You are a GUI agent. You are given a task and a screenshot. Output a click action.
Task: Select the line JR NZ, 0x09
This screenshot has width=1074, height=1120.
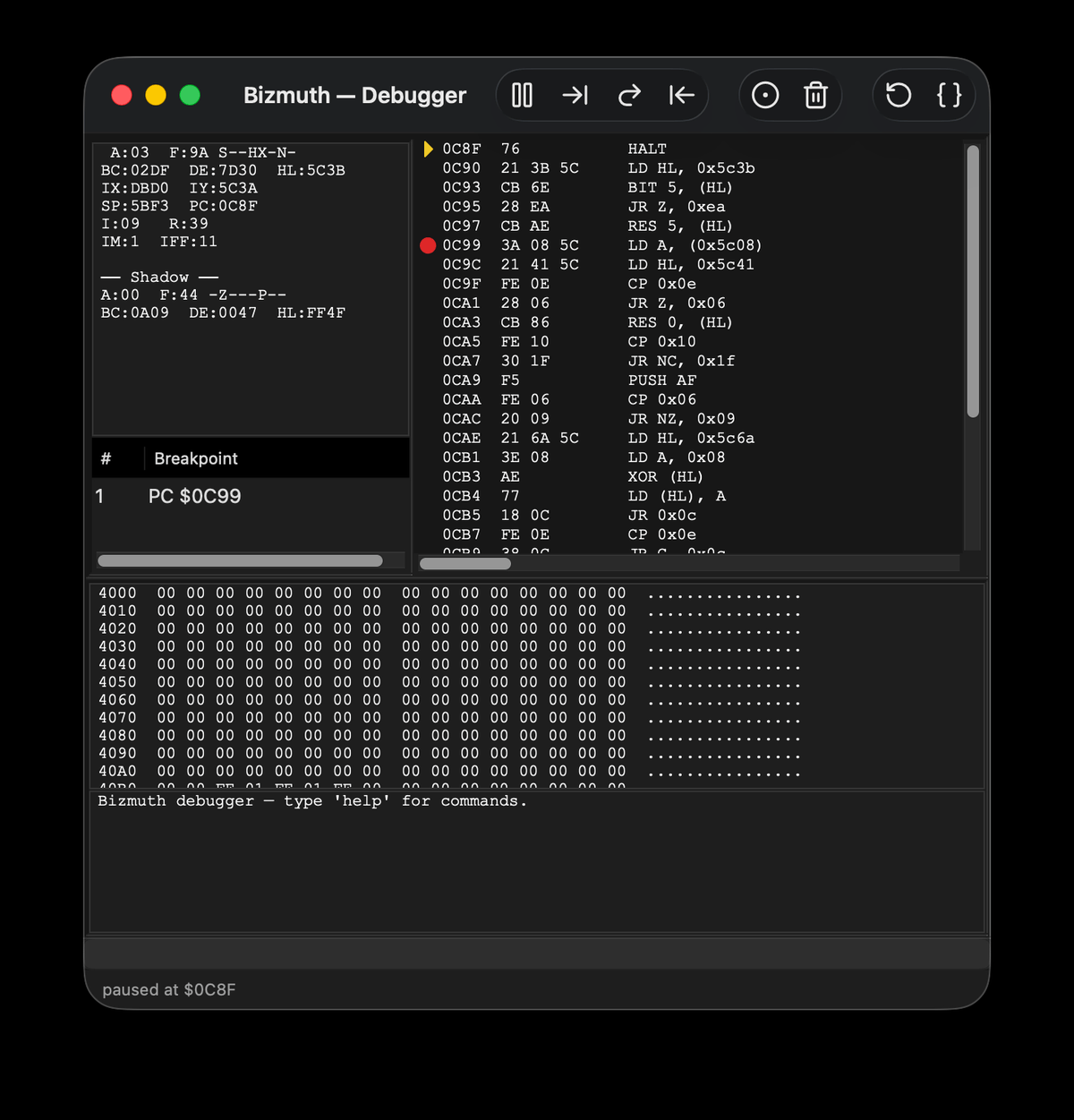point(688,418)
